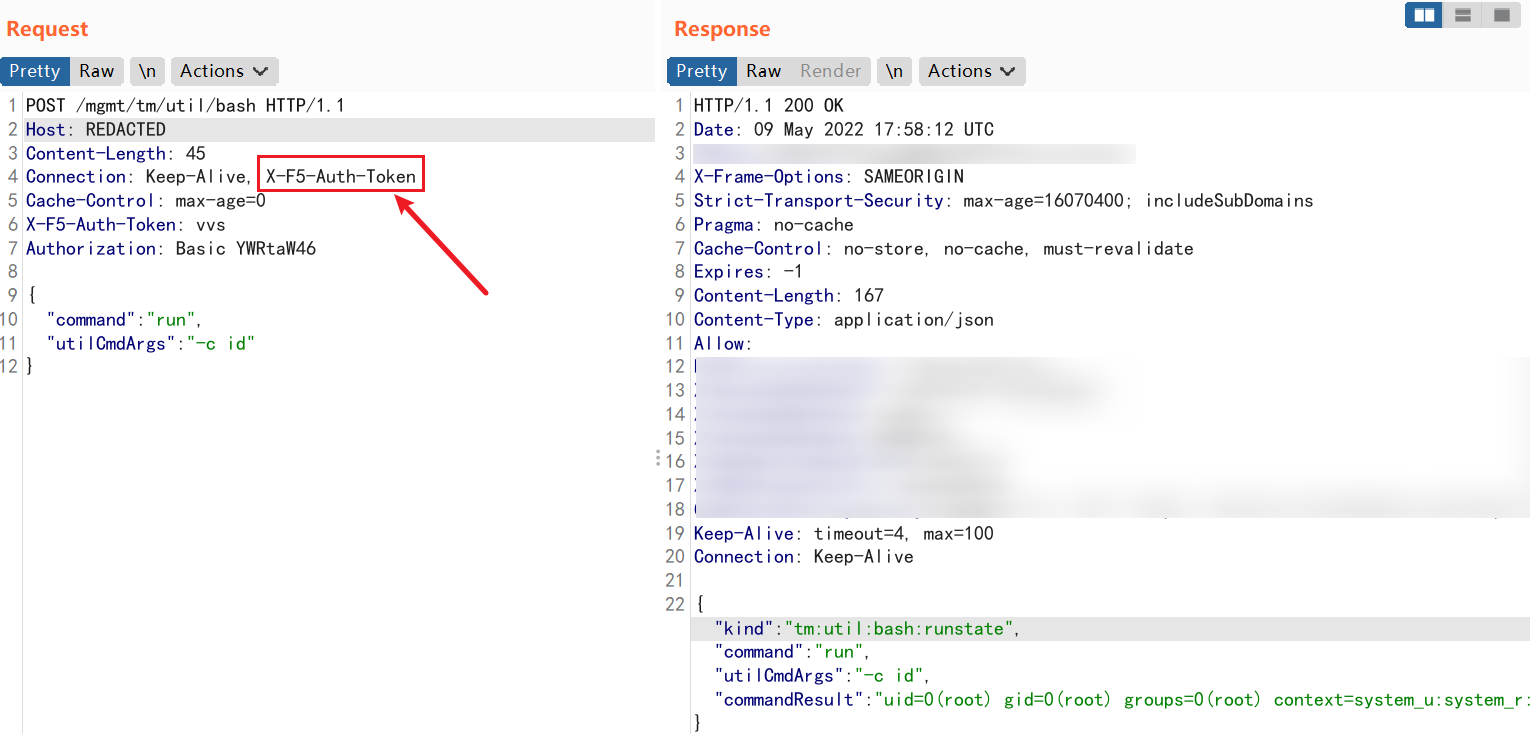Click the POST /mgmt/tm/util/bash request line
The image size is (1530, 734).
[x=185, y=105]
